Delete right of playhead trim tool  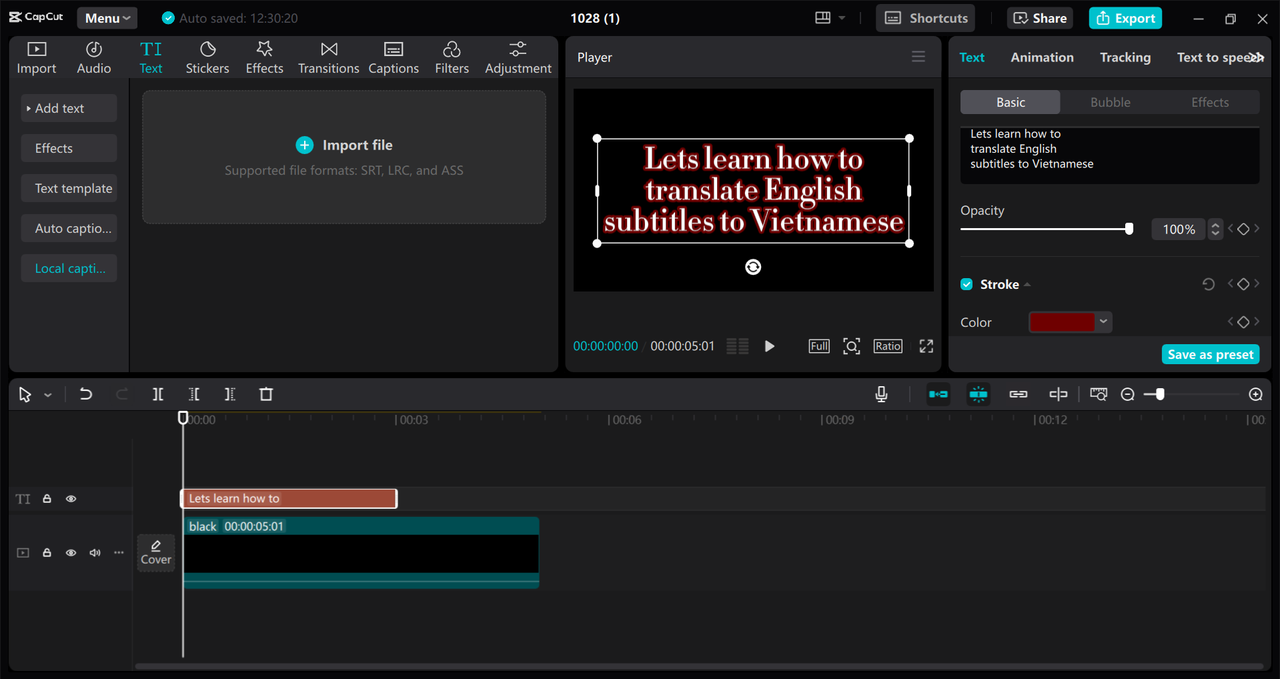[x=230, y=394]
